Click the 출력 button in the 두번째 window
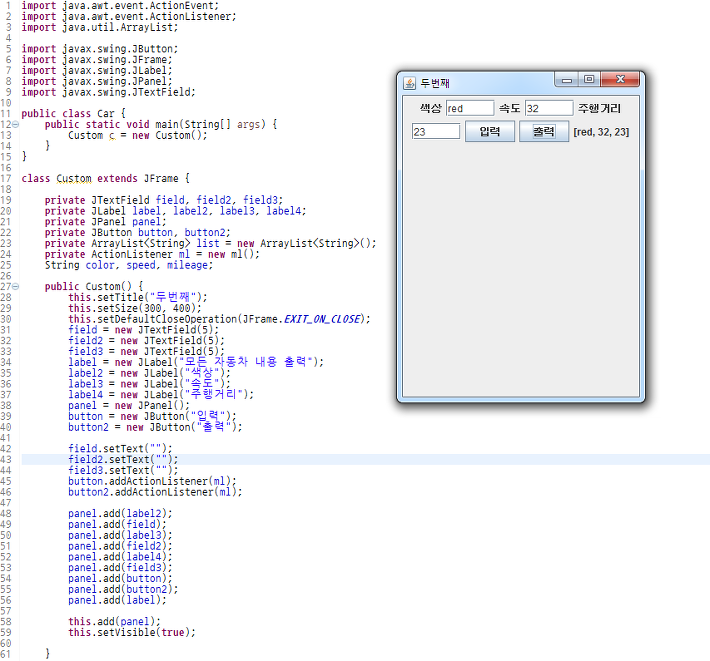Screen dimensions: 710x661 coord(543,132)
